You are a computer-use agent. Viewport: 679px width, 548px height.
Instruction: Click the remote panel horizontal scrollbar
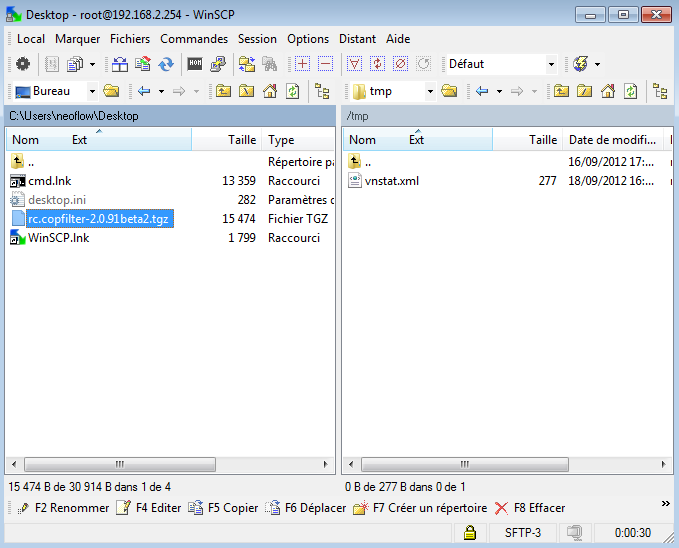coord(465,464)
